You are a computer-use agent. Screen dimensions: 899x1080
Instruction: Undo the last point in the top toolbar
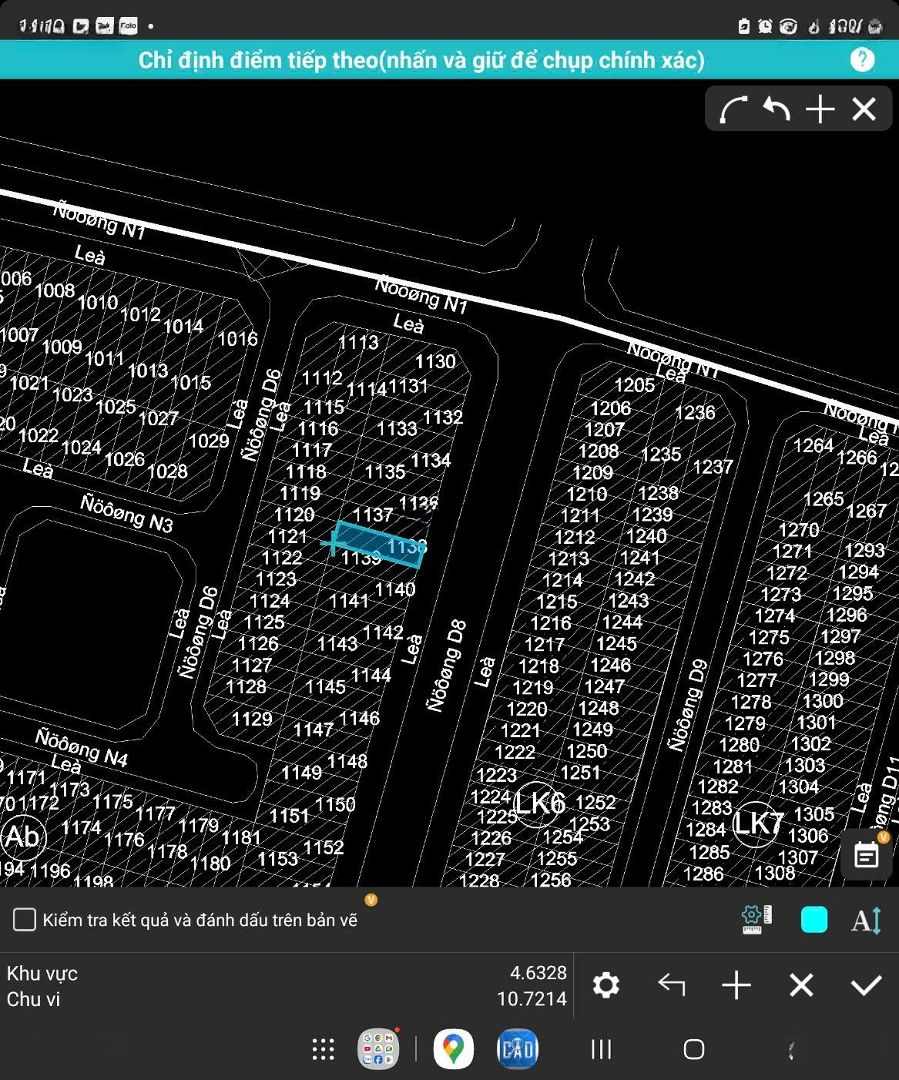[777, 109]
